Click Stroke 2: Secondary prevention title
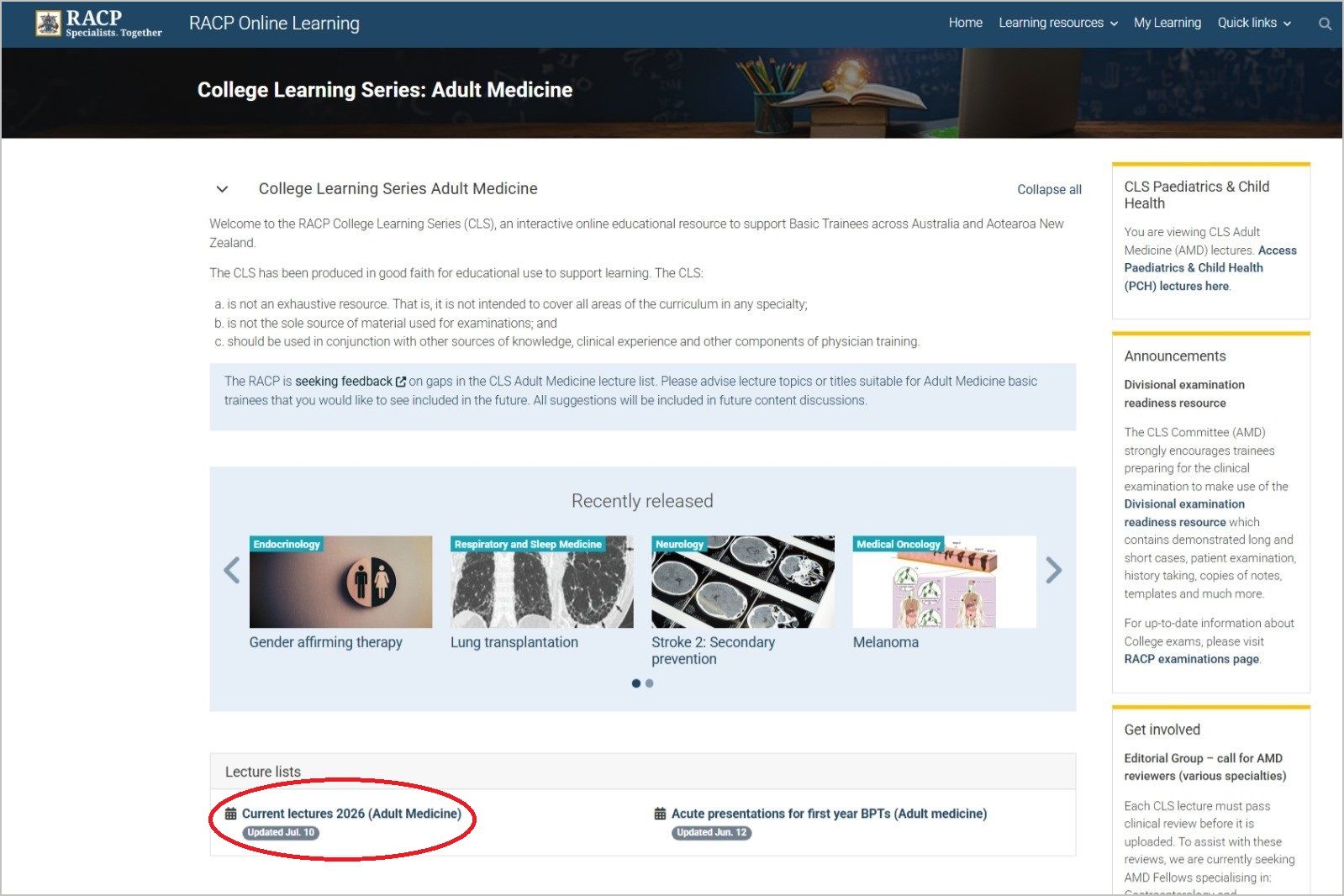 point(713,651)
